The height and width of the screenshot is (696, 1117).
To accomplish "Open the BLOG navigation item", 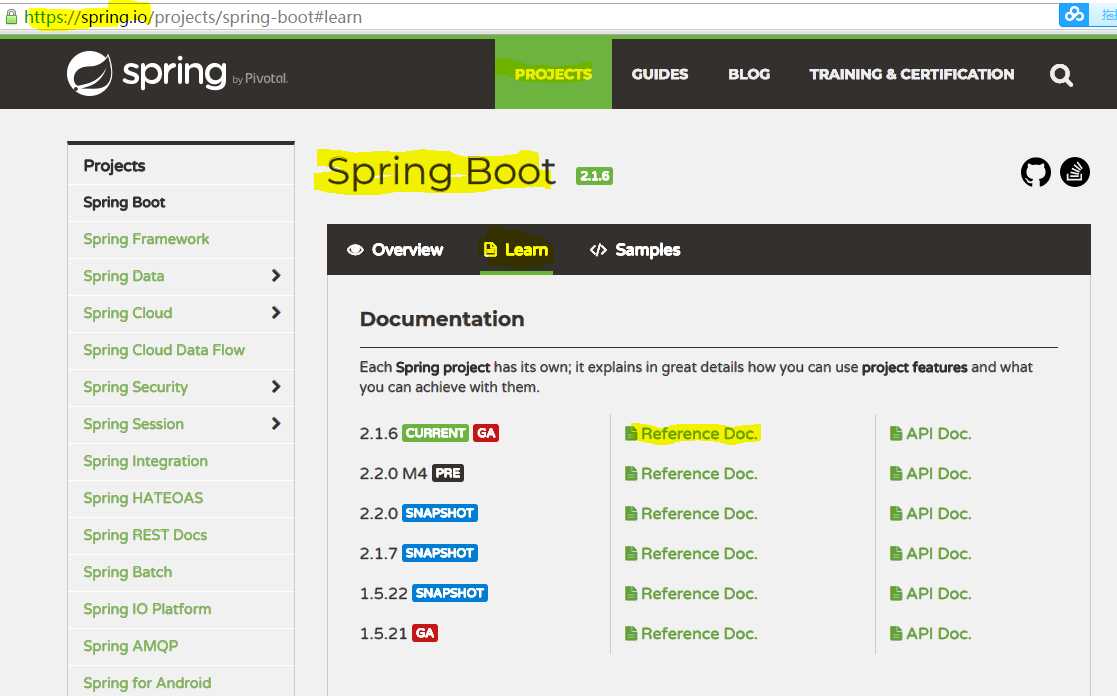I will pyautogui.click(x=749, y=74).
